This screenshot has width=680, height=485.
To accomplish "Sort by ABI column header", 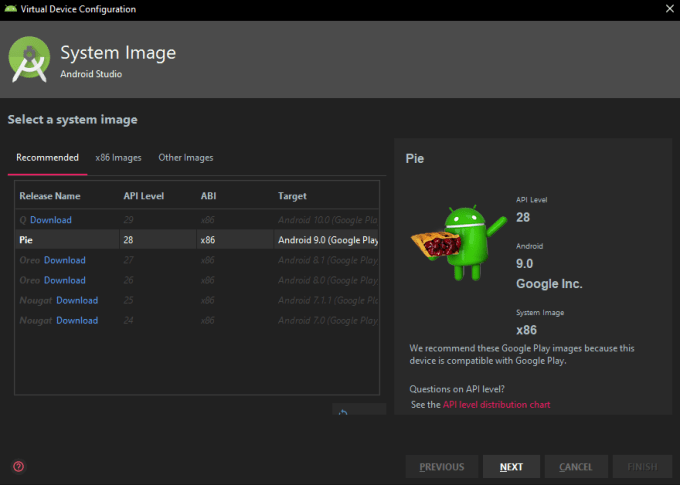I will [208, 196].
